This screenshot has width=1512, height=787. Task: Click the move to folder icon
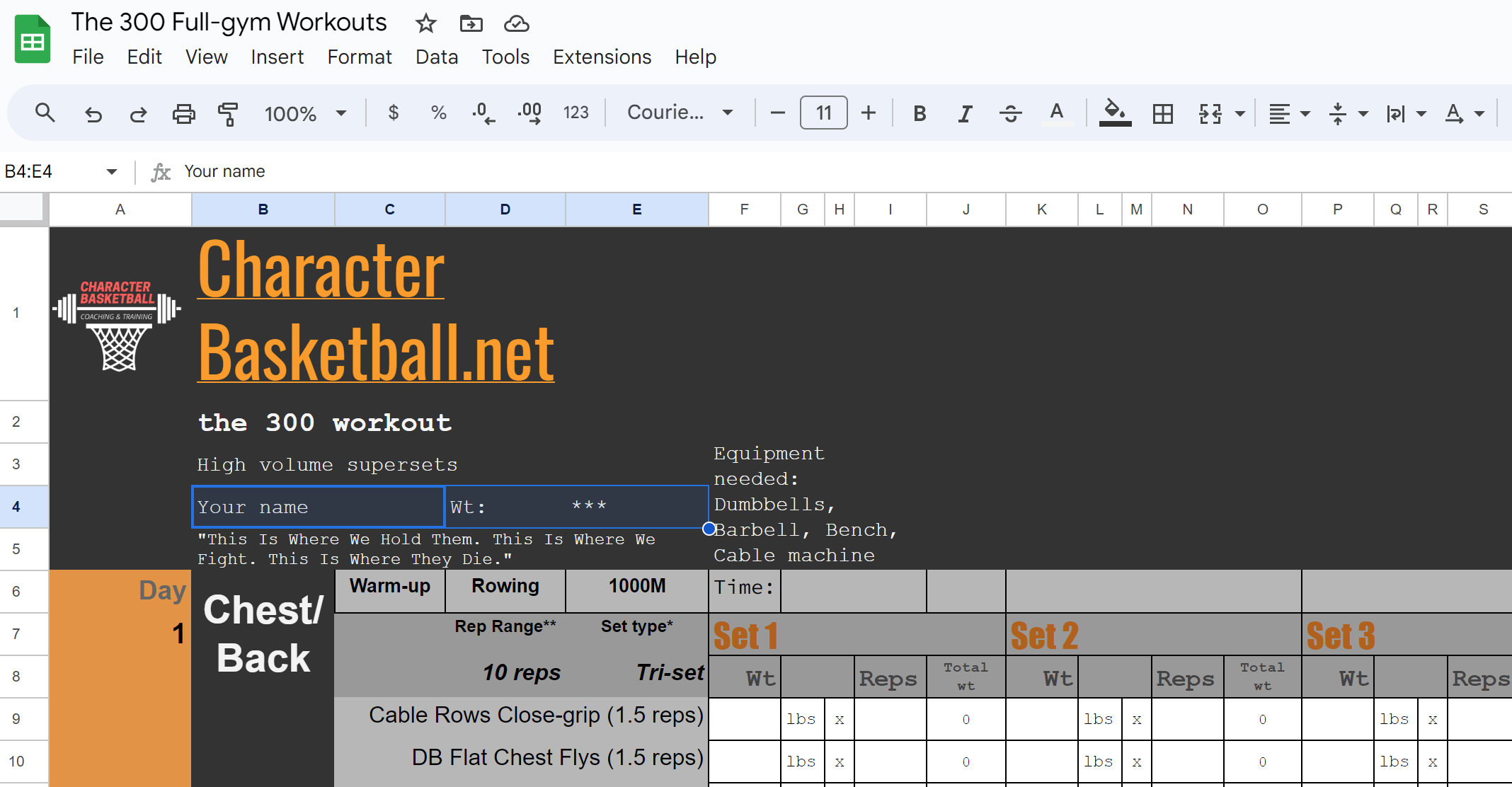[471, 23]
